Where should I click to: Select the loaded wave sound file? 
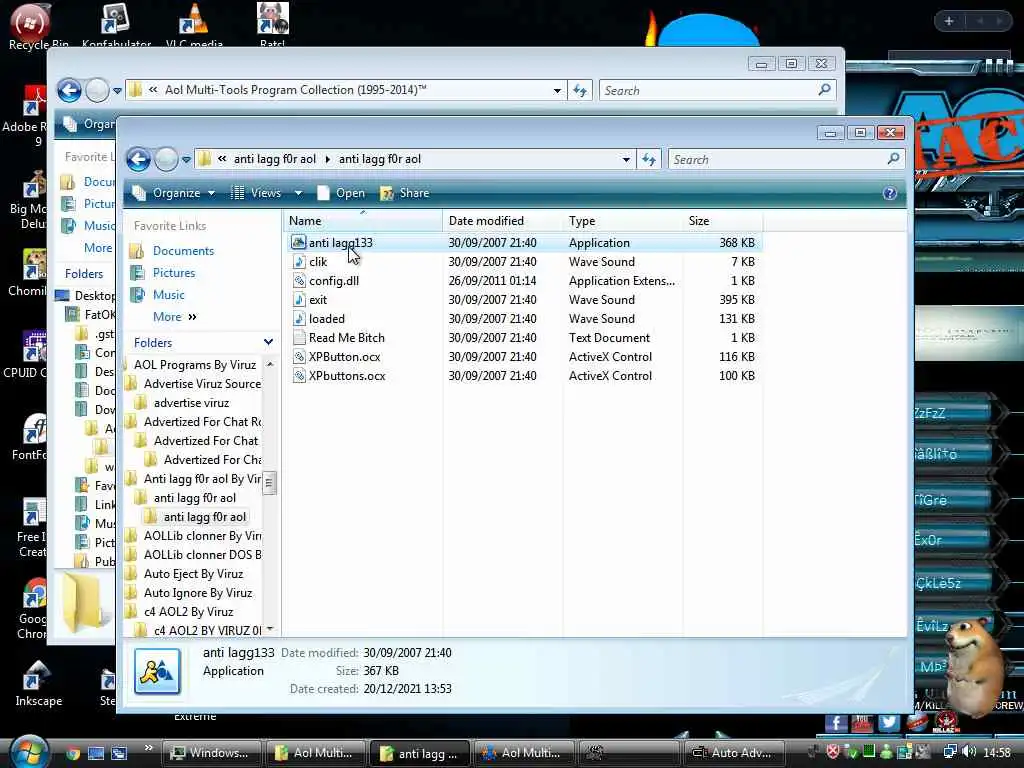[326, 319]
